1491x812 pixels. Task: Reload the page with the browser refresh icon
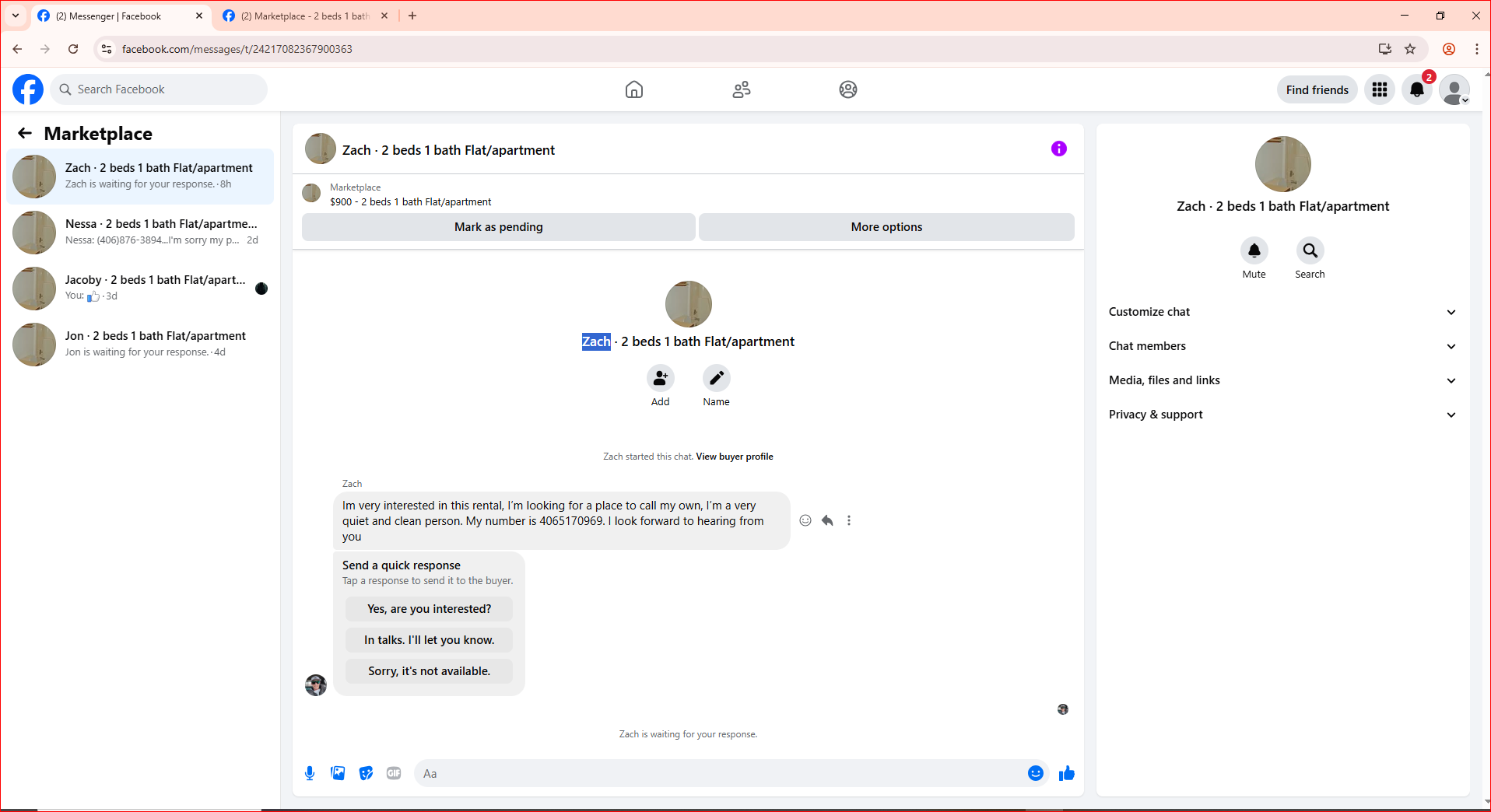tap(73, 49)
